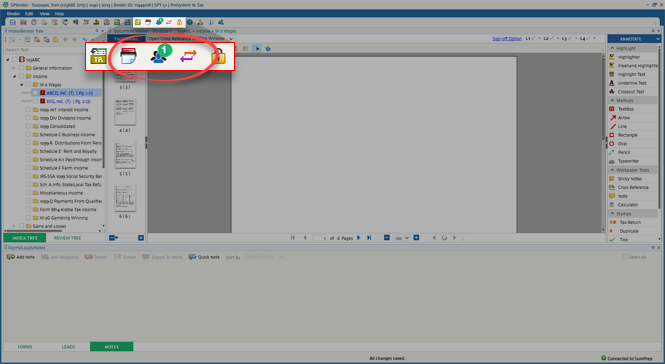Screen dimensions: 665x364
Task: Switch to the Review Tree tab
Action: (67, 238)
